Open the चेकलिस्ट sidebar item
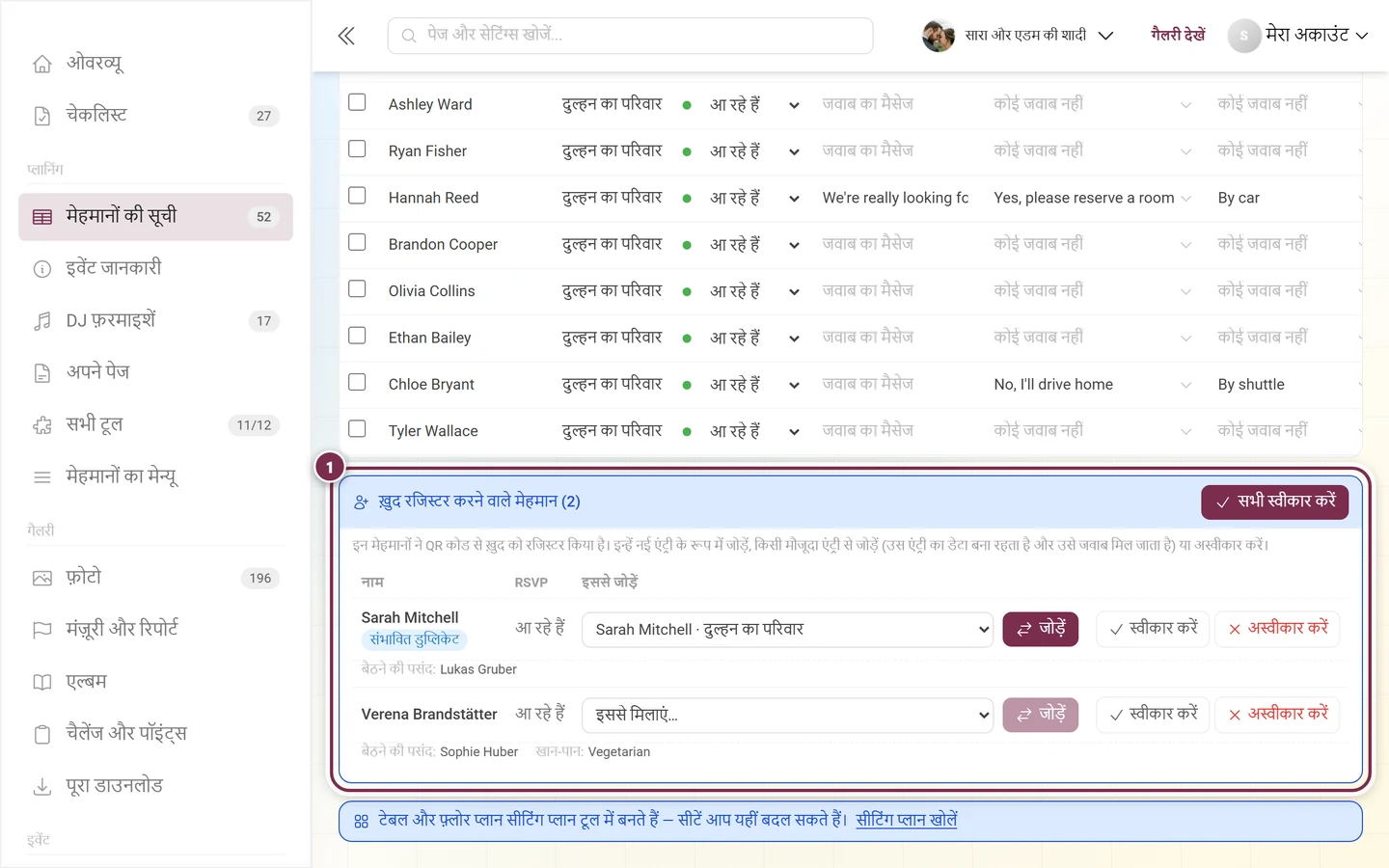The image size is (1389, 868). tap(155, 116)
